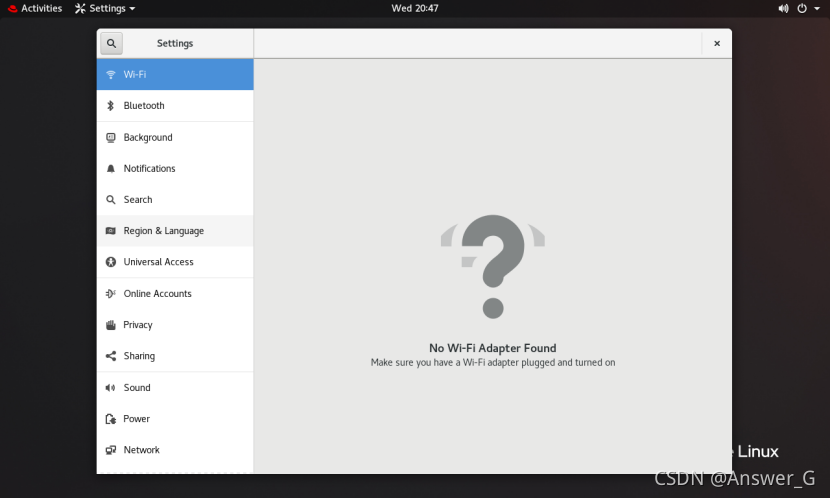Click the Online Accounts icon

111,293
